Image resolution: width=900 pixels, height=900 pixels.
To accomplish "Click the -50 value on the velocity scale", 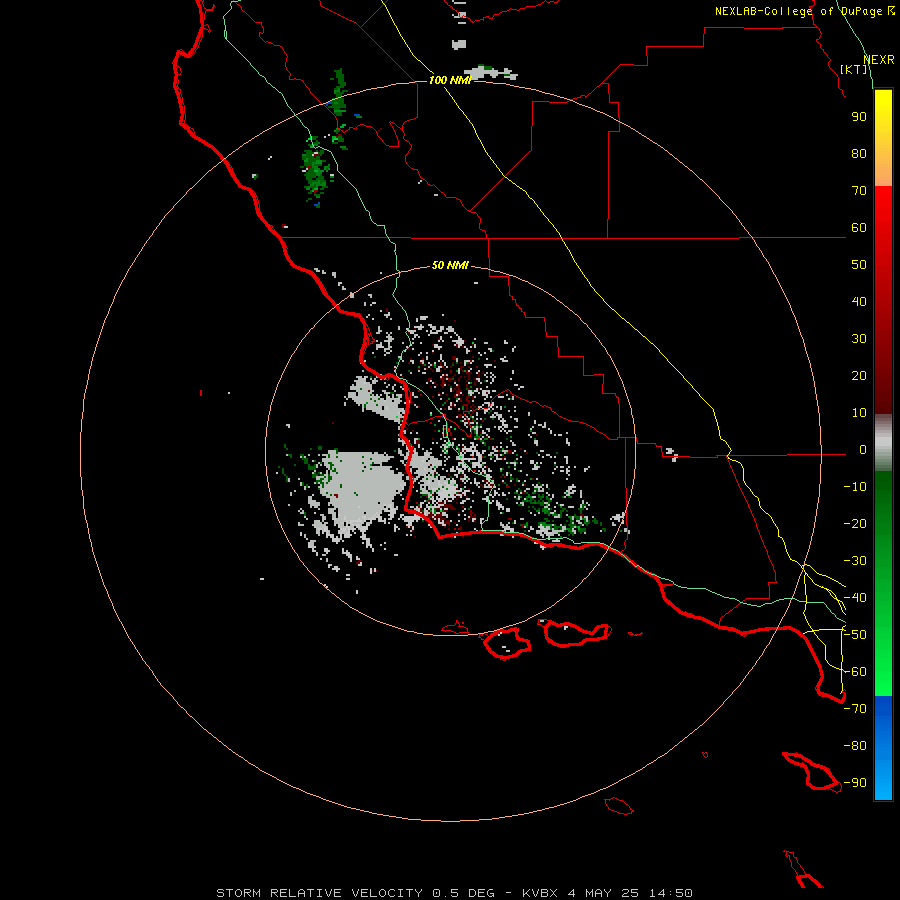I will (x=855, y=635).
